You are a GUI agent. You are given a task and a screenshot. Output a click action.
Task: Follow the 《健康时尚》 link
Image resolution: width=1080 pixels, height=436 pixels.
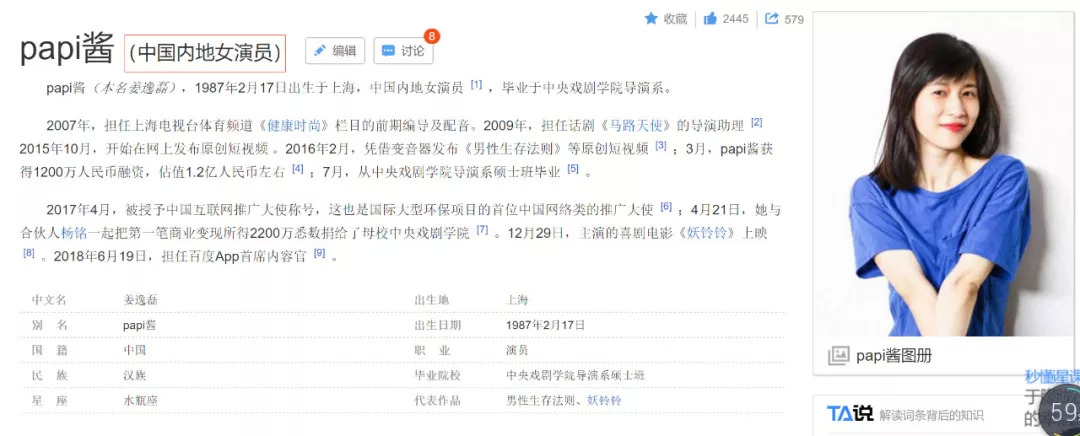[295, 125]
